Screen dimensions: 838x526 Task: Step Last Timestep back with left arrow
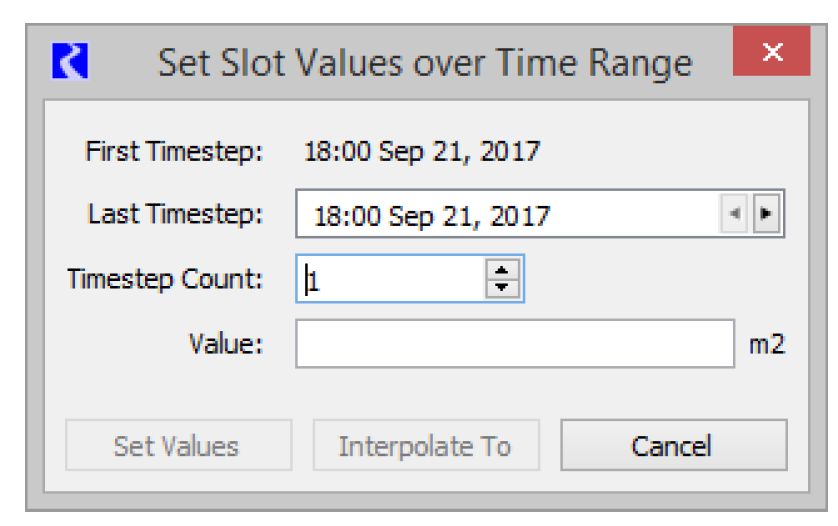(734, 213)
